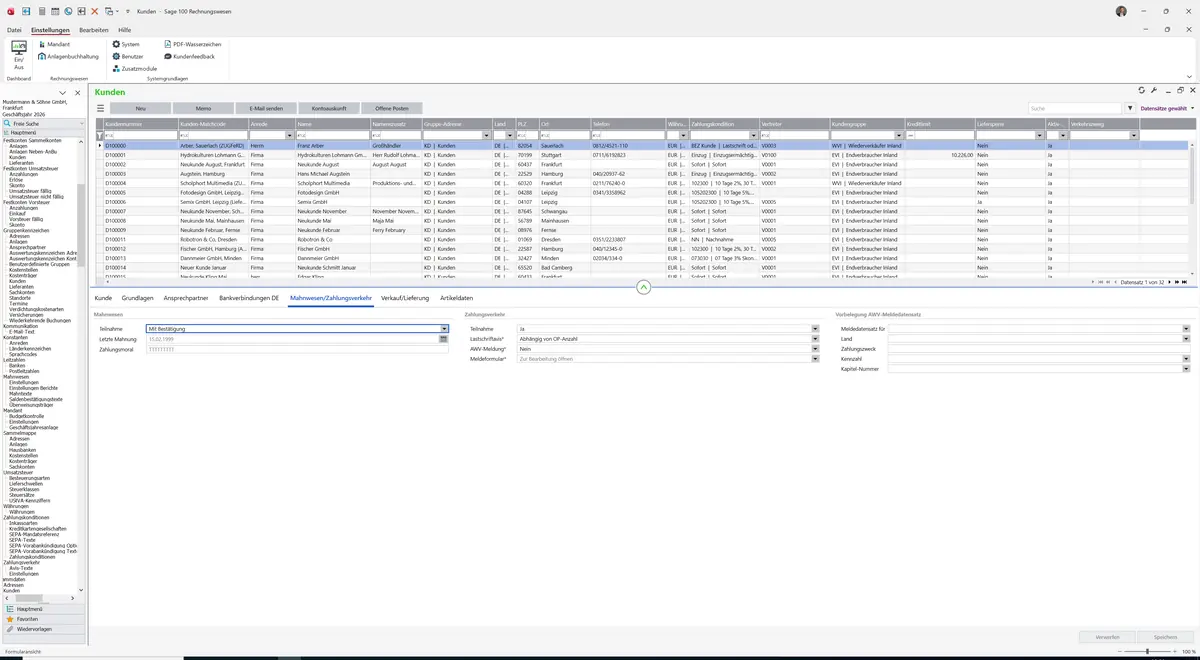Collapse the upper list with round chevron
Viewport: 1200px width, 660px height.
pyautogui.click(x=643, y=286)
